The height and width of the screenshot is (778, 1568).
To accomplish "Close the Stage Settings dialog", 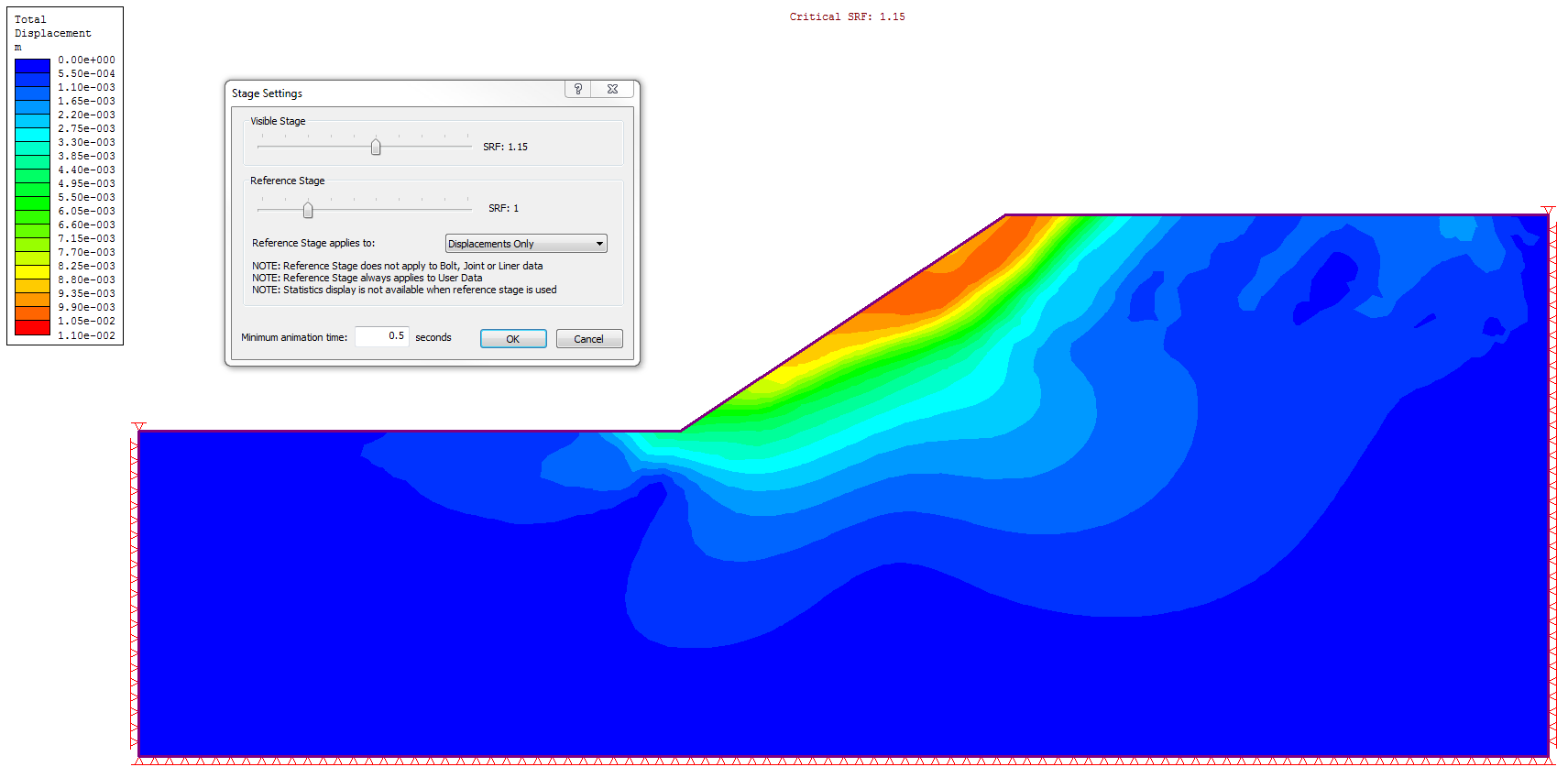I will (x=612, y=89).
